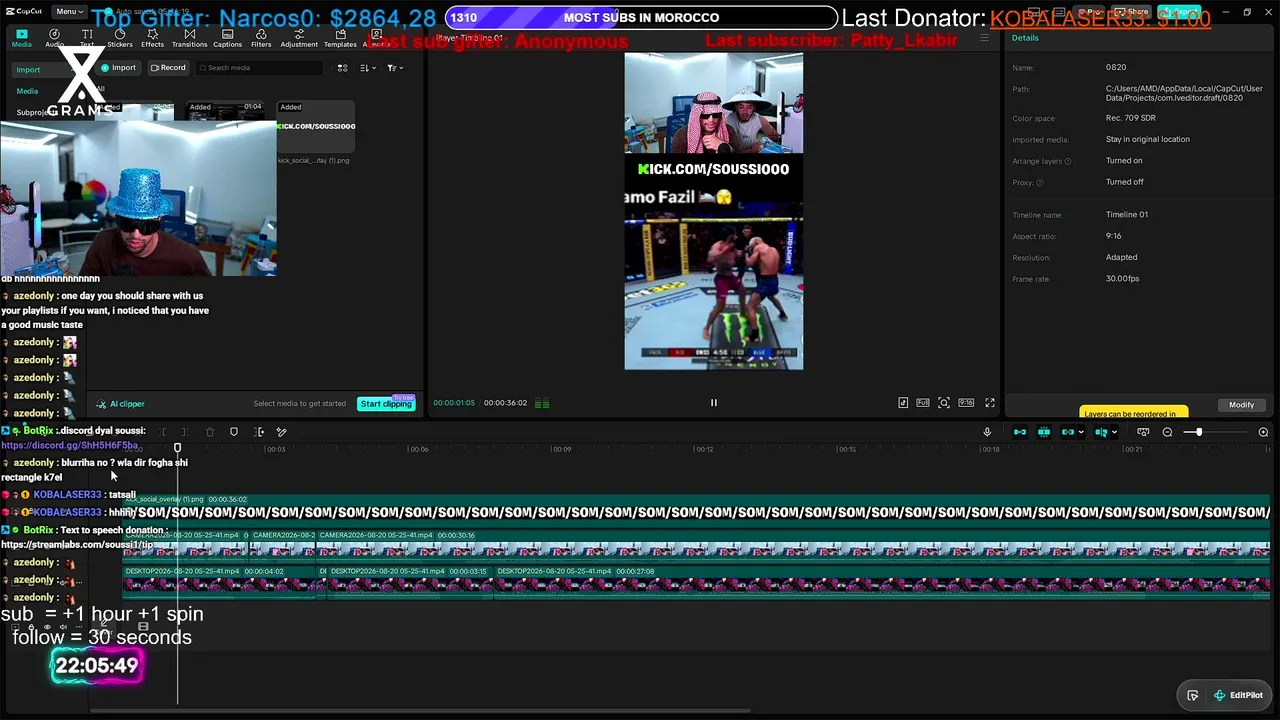The width and height of the screenshot is (1280, 720).
Task: Open linkage options dropdown arrow
Action: [1081, 433]
